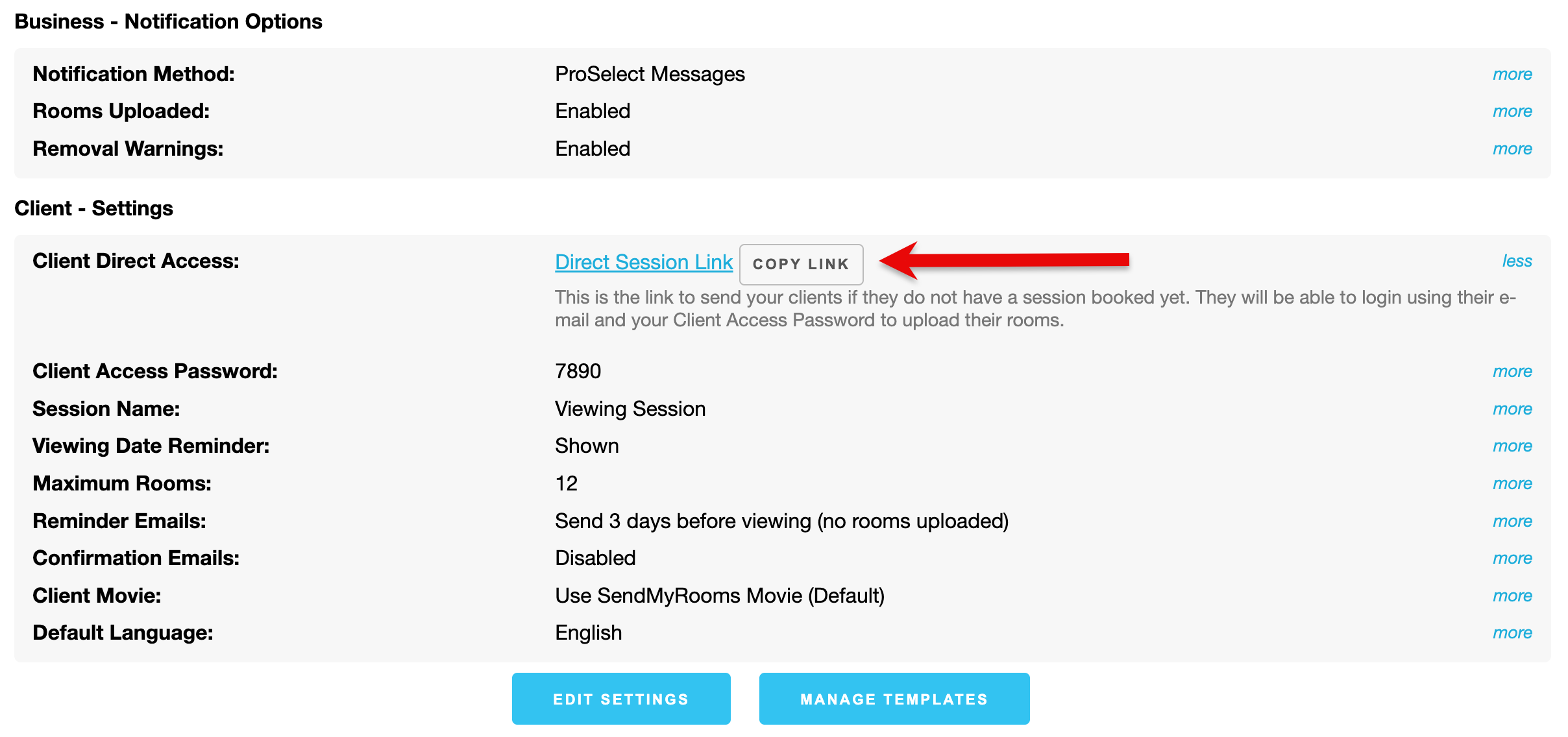1568x737 pixels.
Task: Collapse Client Direct Access with less
Action: [x=1517, y=261]
